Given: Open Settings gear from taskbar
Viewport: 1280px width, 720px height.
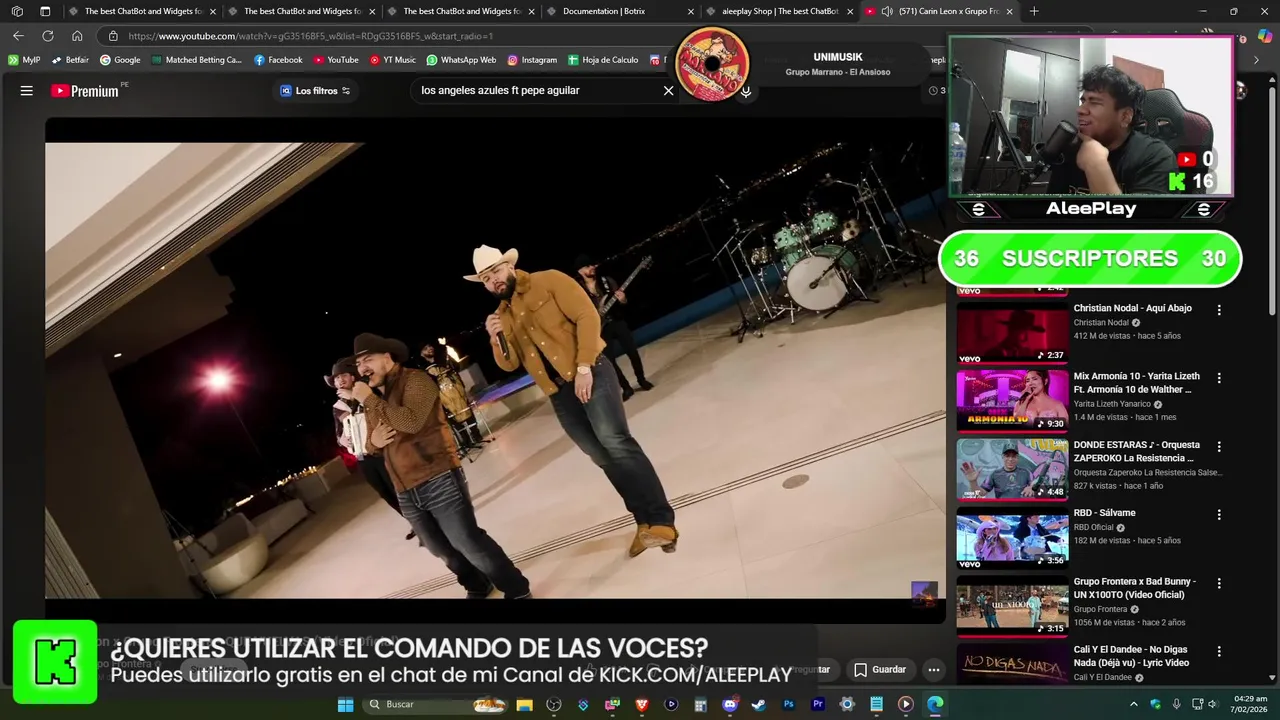Looking at the screenshot, I should click(x=847, y=704).
